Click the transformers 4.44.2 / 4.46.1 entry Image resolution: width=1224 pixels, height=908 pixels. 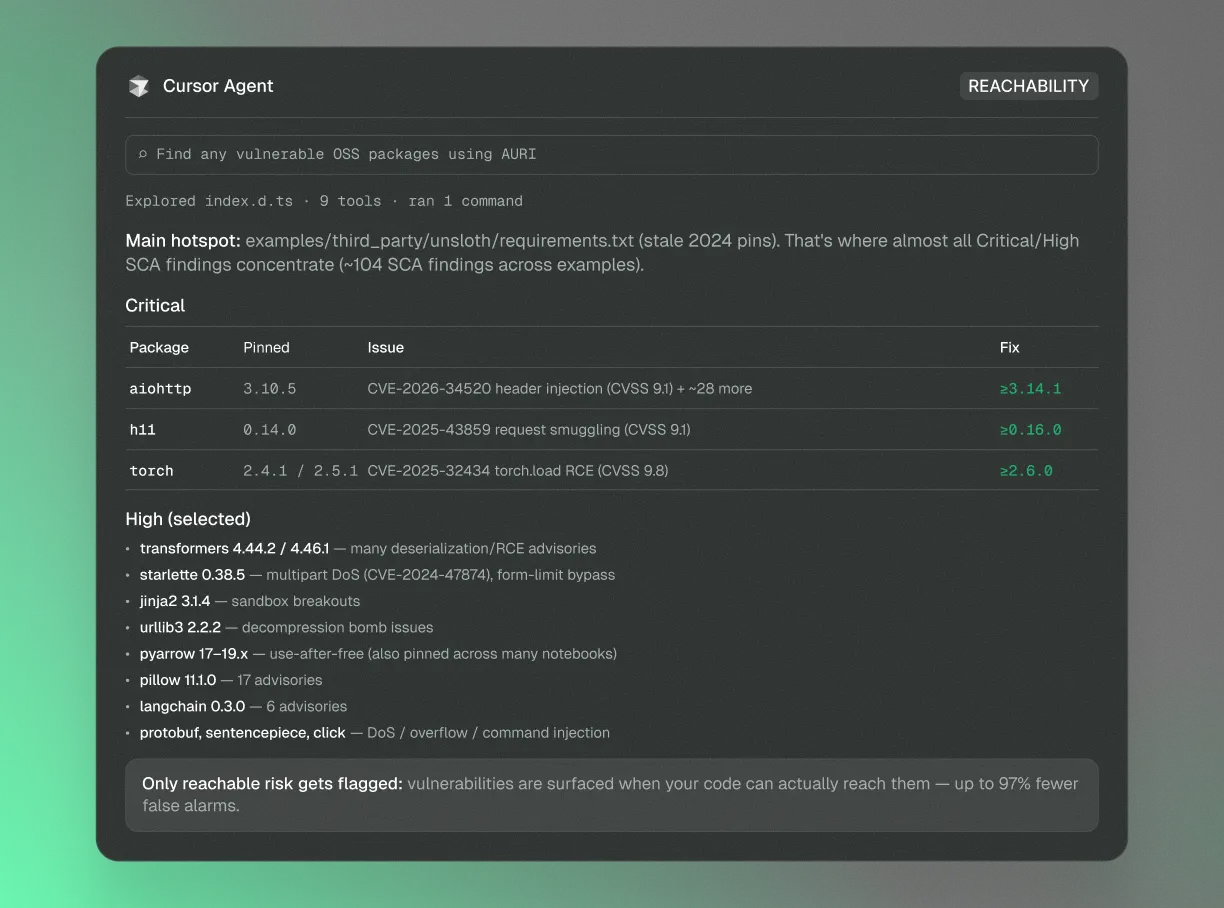tap(368, 549)
